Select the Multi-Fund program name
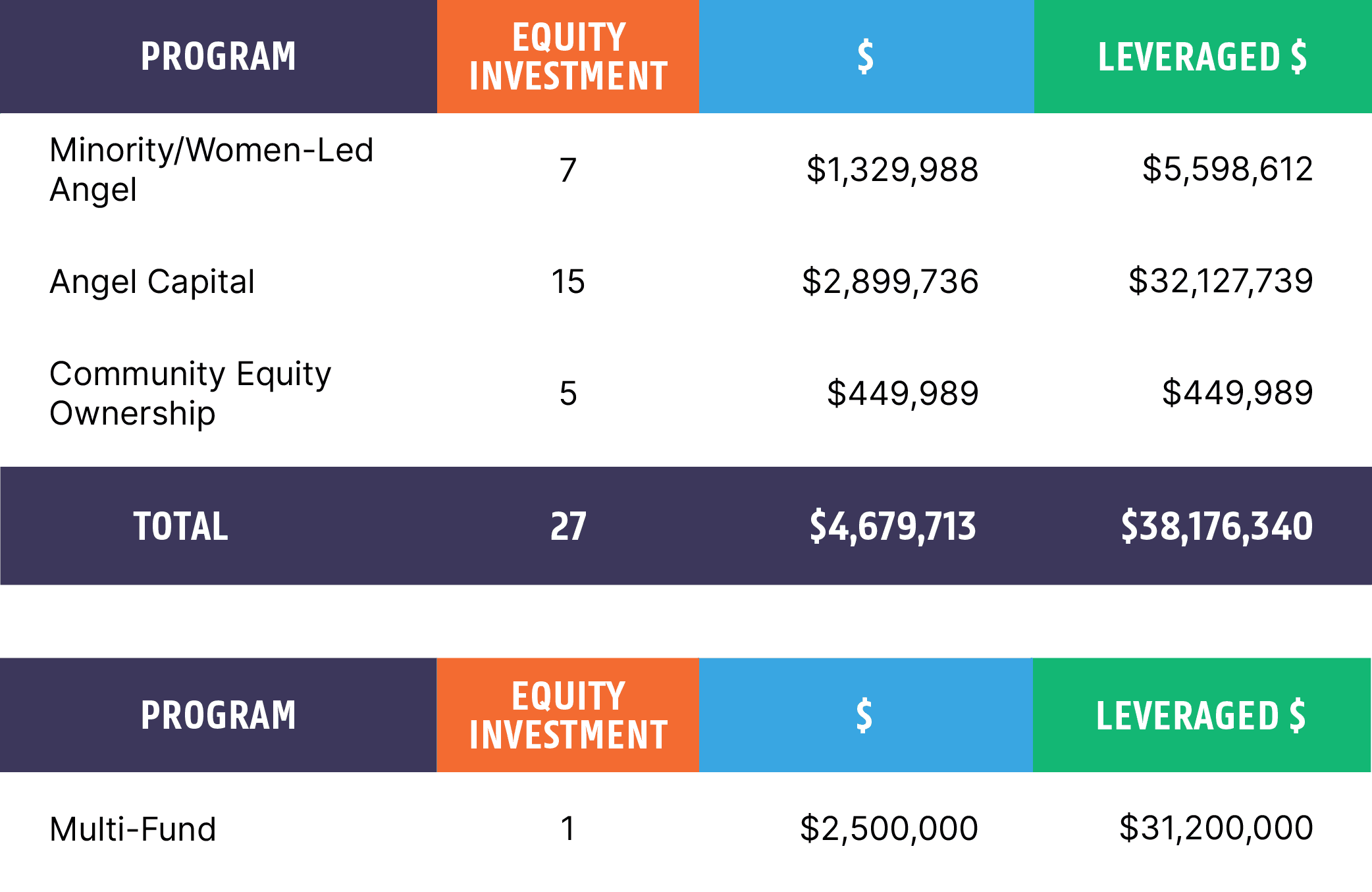This screenshot has height=892, width=1372. 133,829
